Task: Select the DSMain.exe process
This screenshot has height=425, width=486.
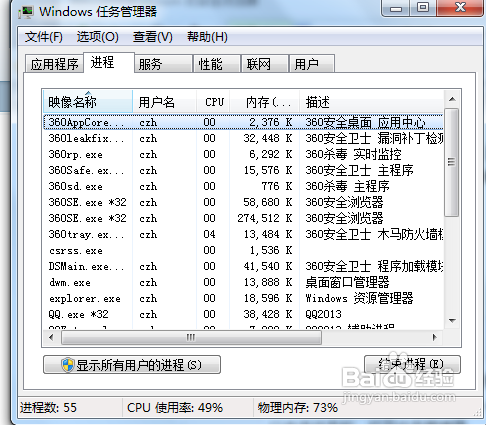Action: 243,266
